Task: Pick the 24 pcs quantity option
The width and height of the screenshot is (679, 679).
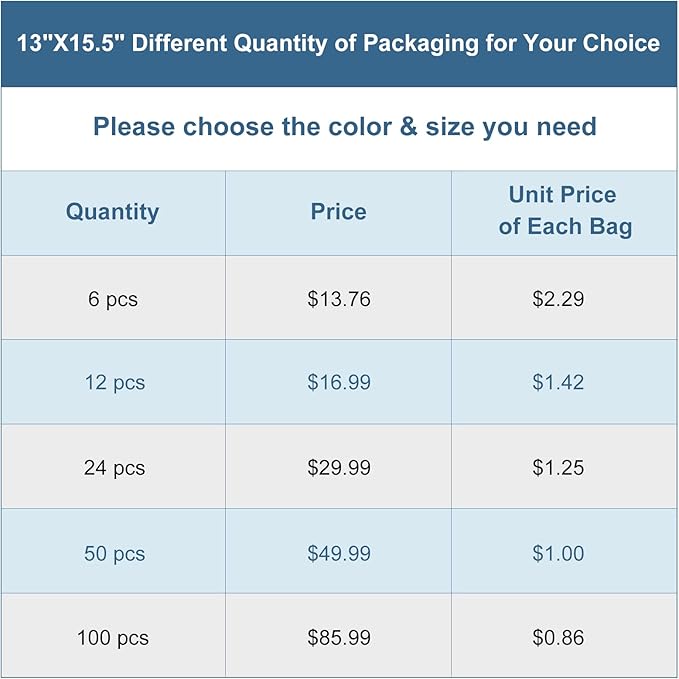Action: [113, 468]
